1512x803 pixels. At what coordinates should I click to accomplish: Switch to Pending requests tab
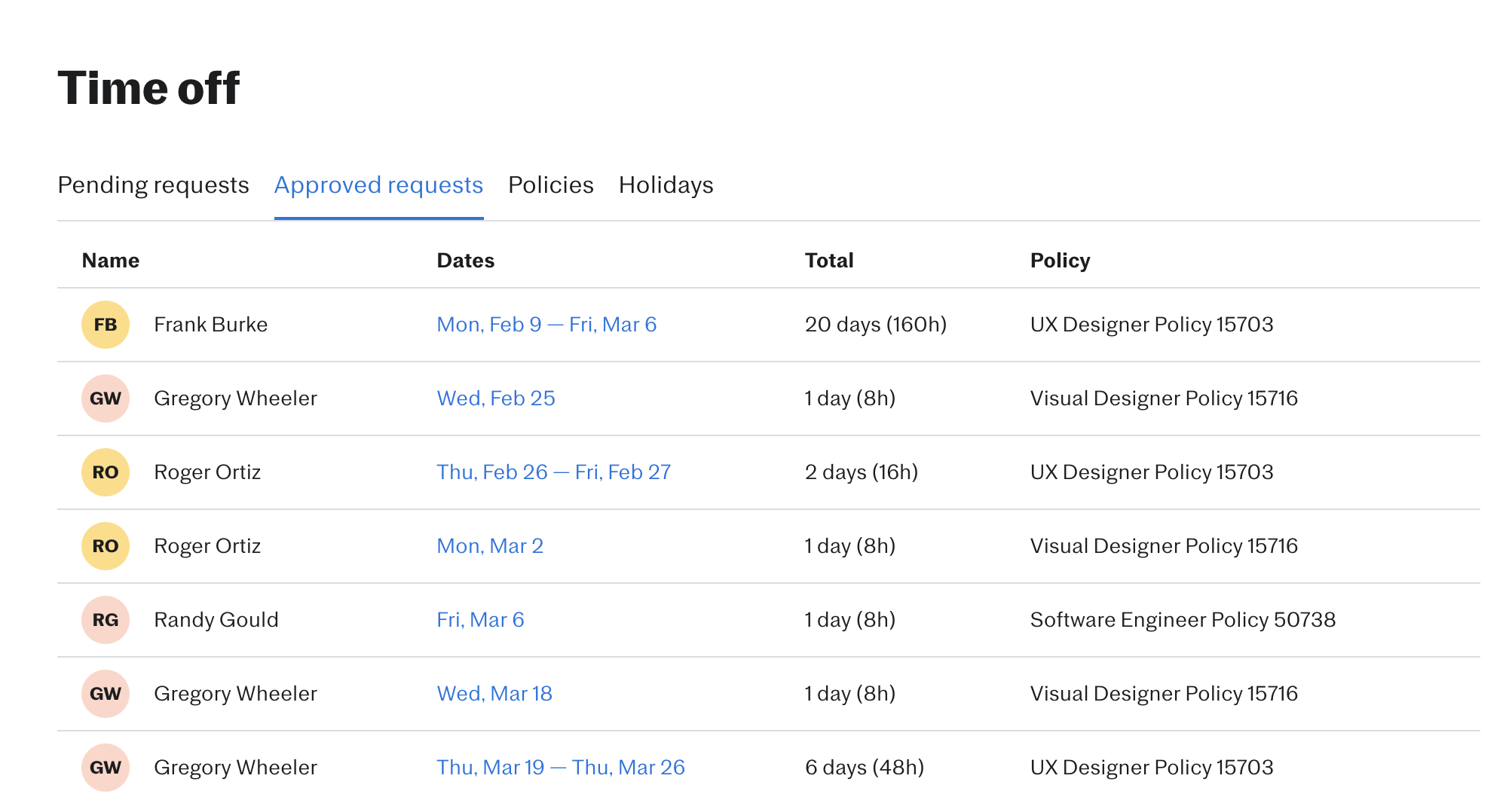pyautogui.click(x=153, y=185)
